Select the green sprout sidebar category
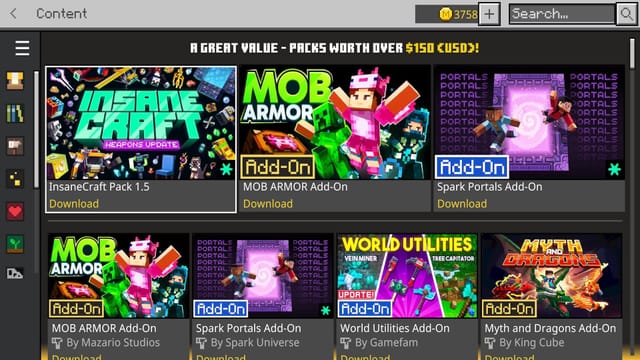The height and width of the screenshot is (360, 640). pyautogui.click(x=15, y=244)
